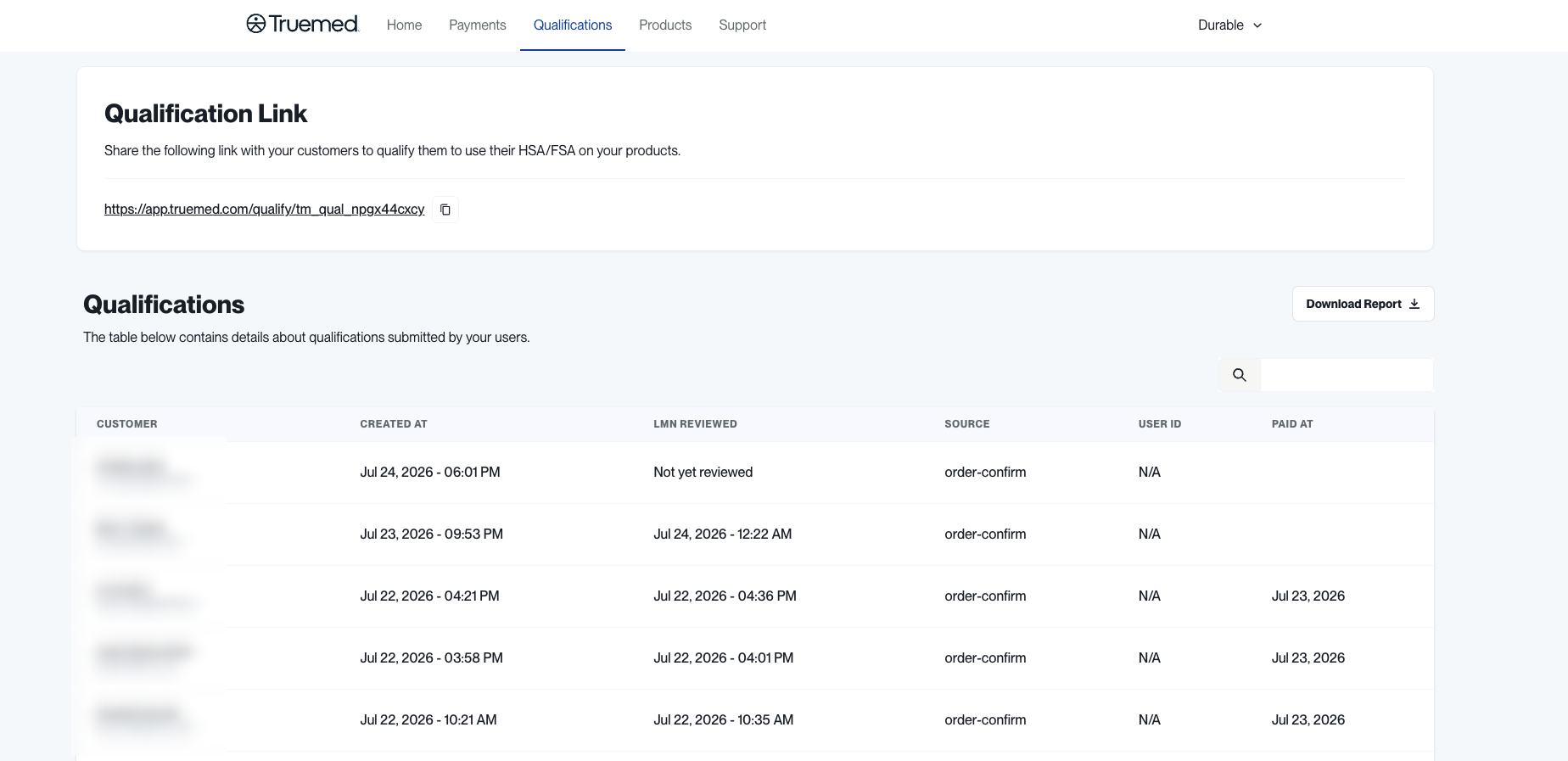Open the truemed qualify link URL
Screen dimensions: 1568x761
point(264,209)
